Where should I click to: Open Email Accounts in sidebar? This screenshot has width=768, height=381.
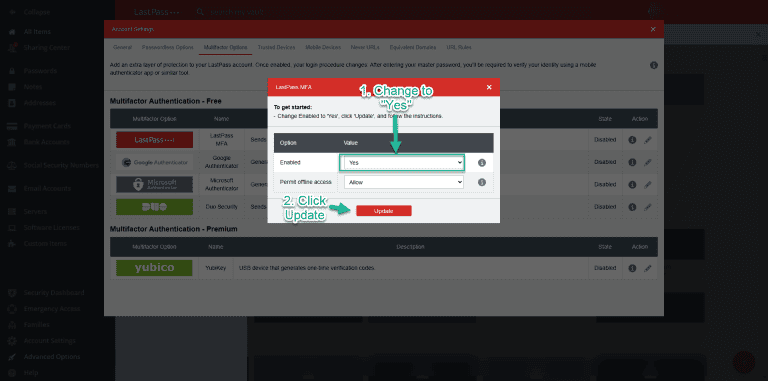click(x=47, y=189)
